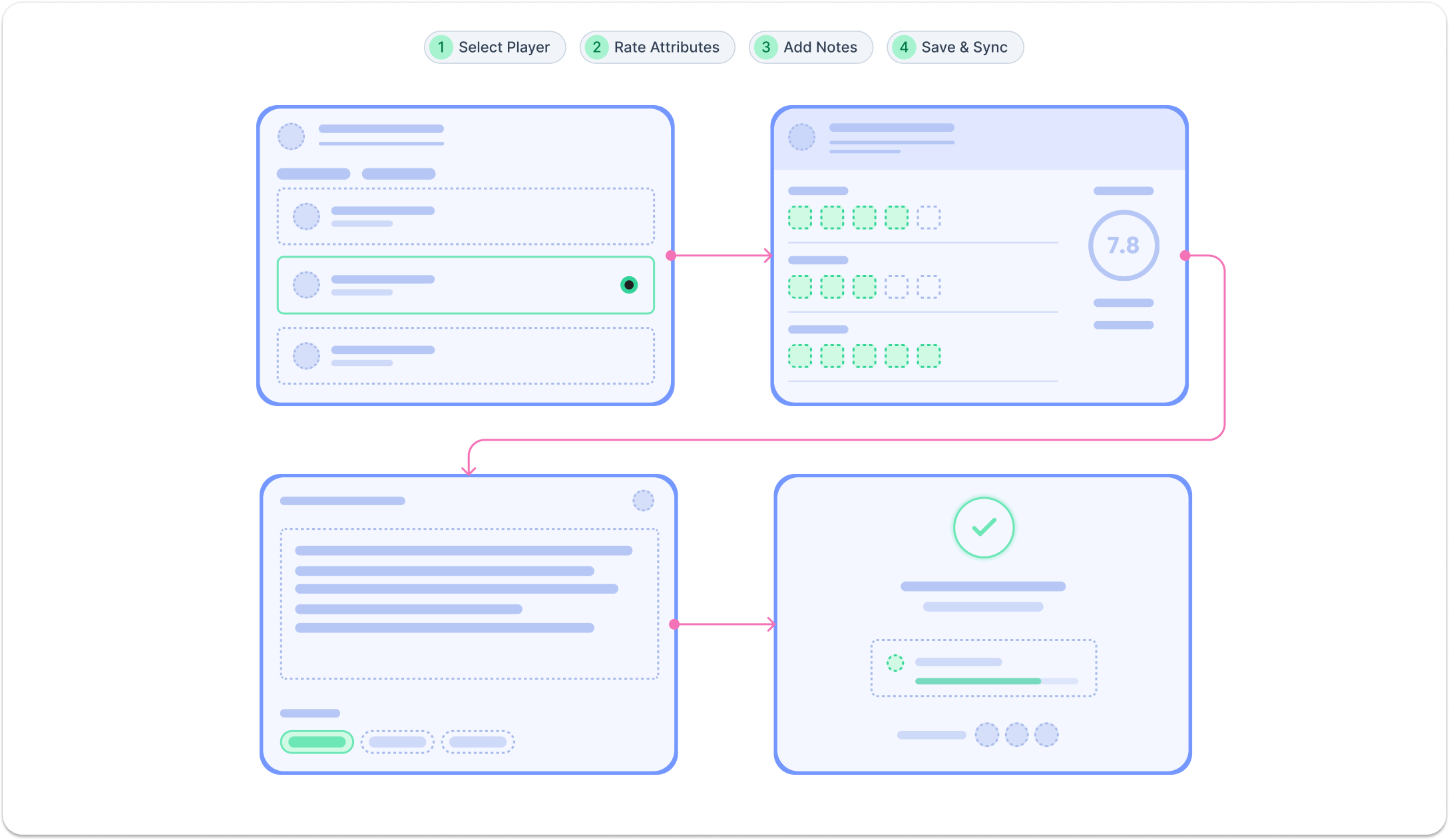Click the green checkmark success icon
The image size is (1449, 840).
point(983,527)
